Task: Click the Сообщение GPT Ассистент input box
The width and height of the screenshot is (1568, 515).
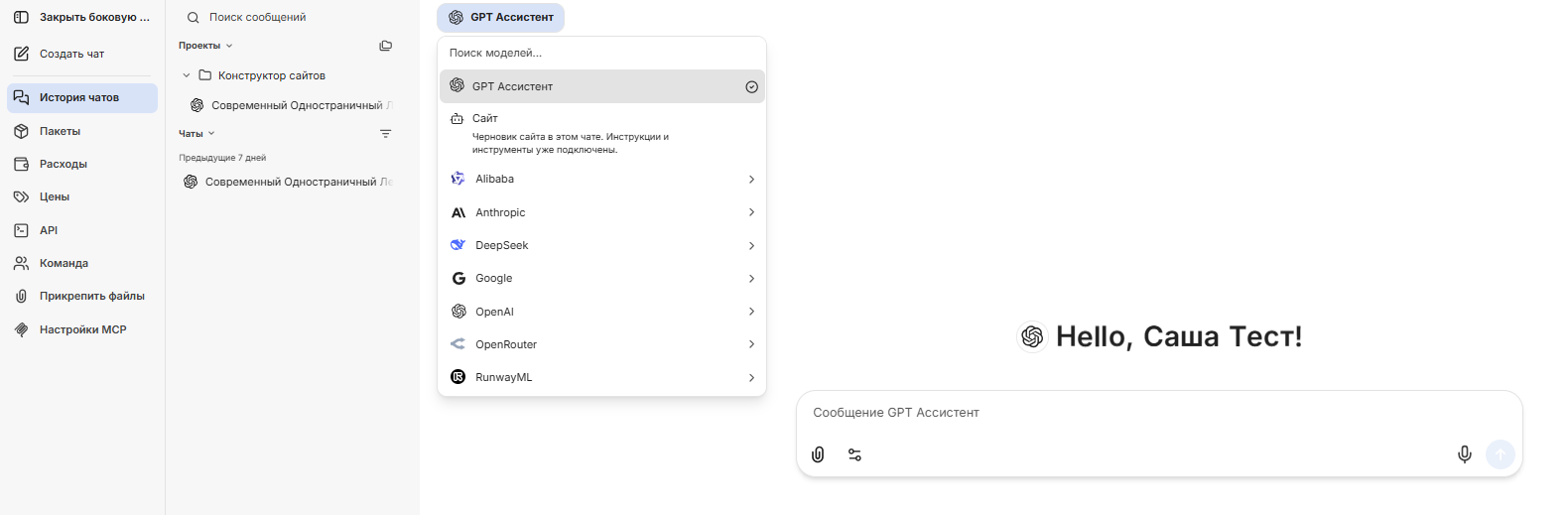Action: click(x=1159, y=413)
